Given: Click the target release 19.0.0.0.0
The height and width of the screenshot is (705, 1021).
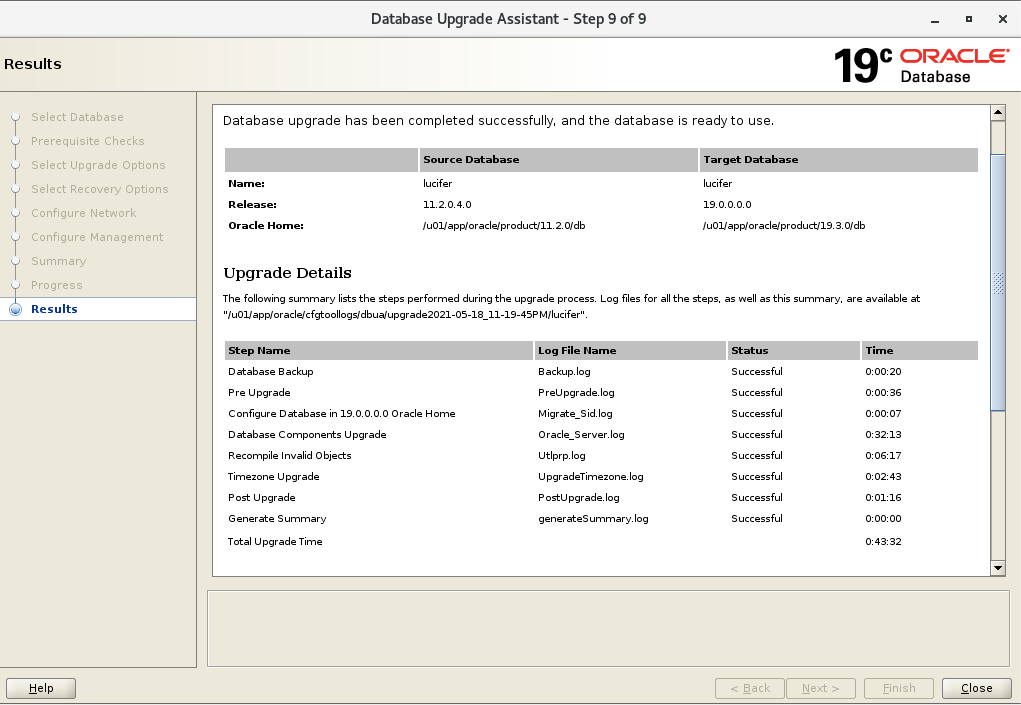Looking at the screenshot, I should point(727,204).
